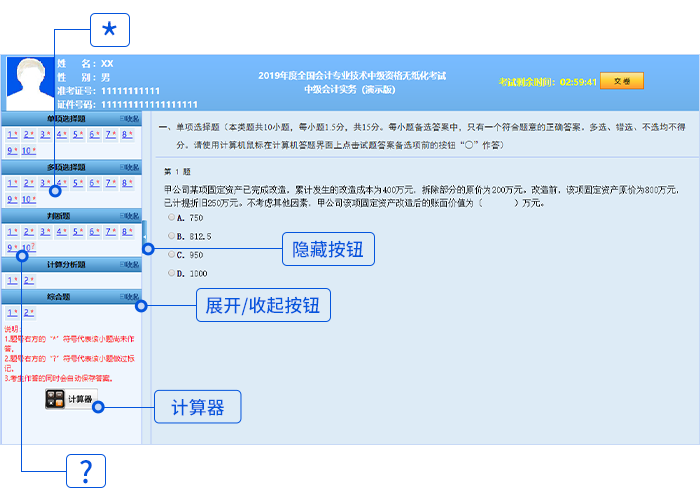The height and width of the screenshot is (499, 700).
Task: Open flagged question 10 in 判断题
Action: (28, 248)
